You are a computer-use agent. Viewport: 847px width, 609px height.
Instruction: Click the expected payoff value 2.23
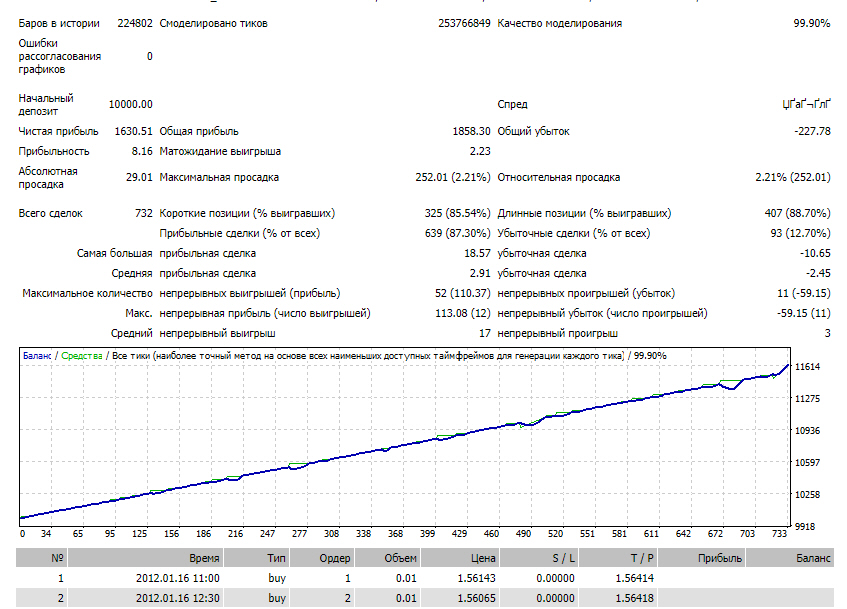coord(480,151)
